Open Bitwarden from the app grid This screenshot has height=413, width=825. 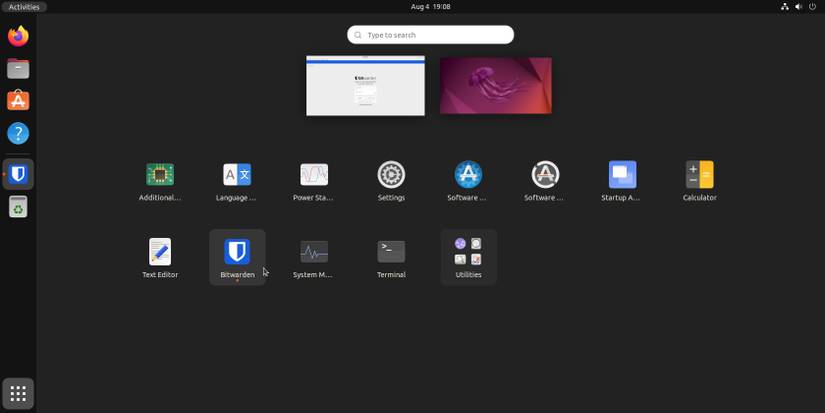coord(237,257)
